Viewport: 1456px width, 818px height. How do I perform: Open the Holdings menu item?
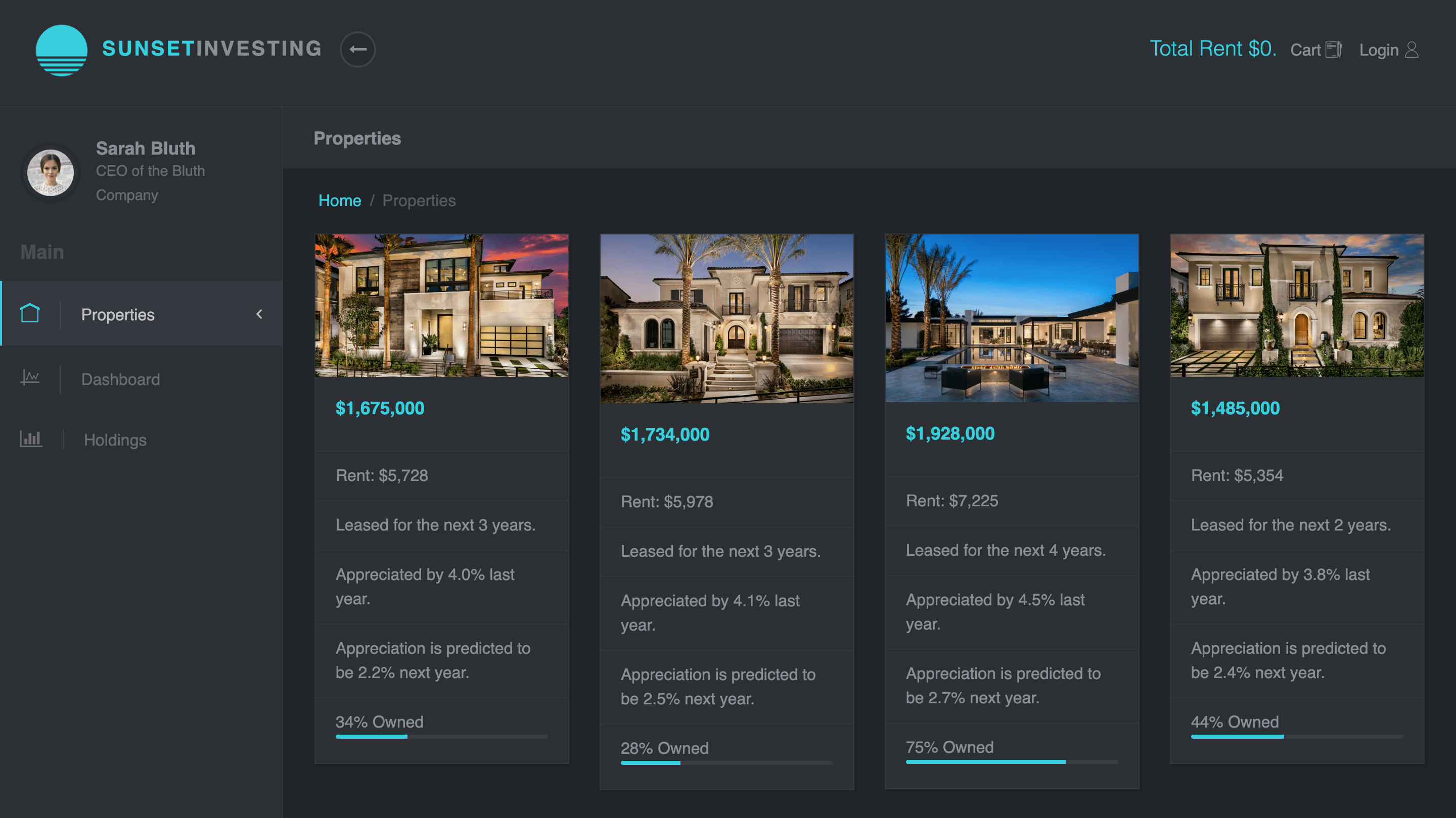coord(115,440)
